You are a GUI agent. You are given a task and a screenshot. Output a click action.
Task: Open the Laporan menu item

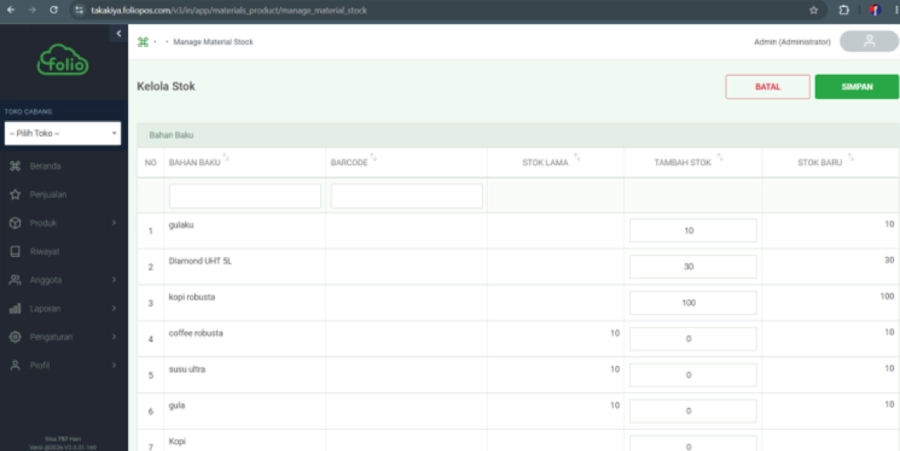(45, 309)
